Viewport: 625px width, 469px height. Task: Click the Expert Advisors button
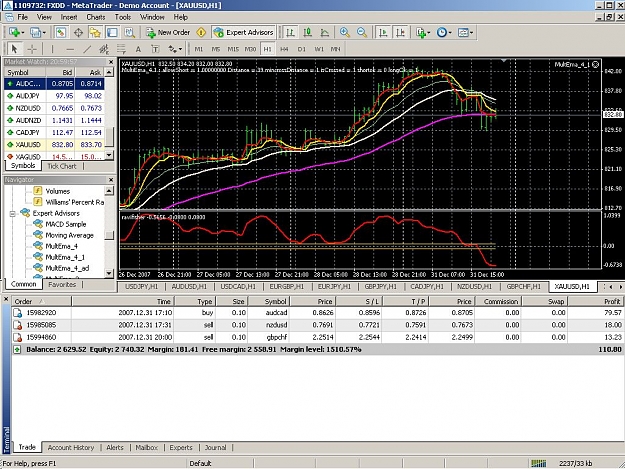pos(244,32)
